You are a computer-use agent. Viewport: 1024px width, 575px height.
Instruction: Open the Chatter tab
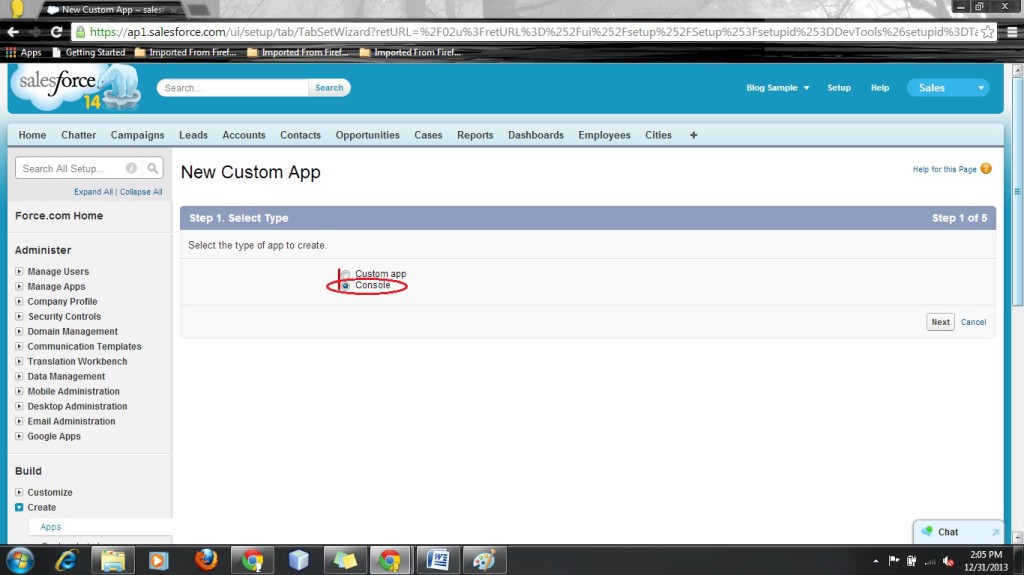78,135
